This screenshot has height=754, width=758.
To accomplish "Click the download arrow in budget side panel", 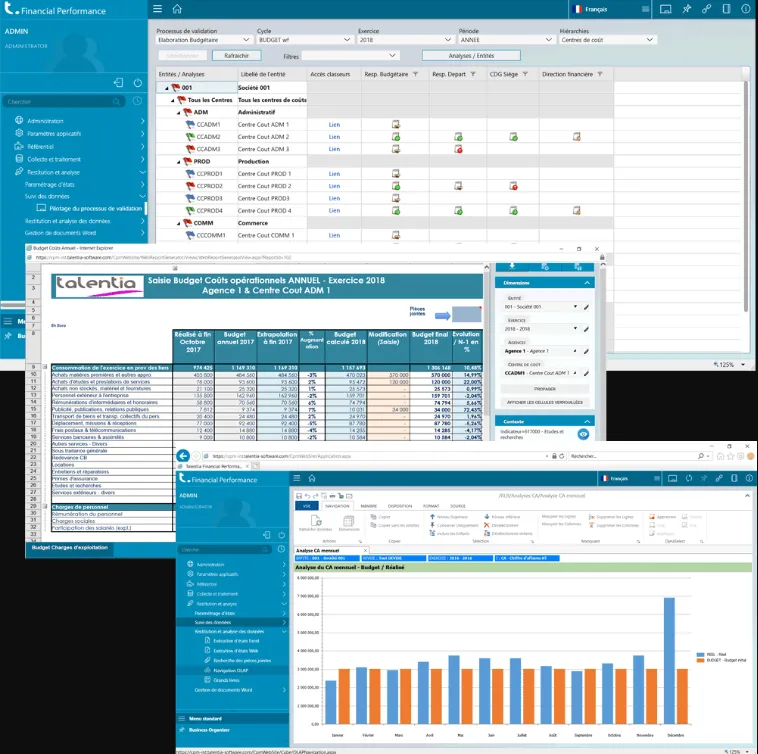I will click(x=512, y=266).
